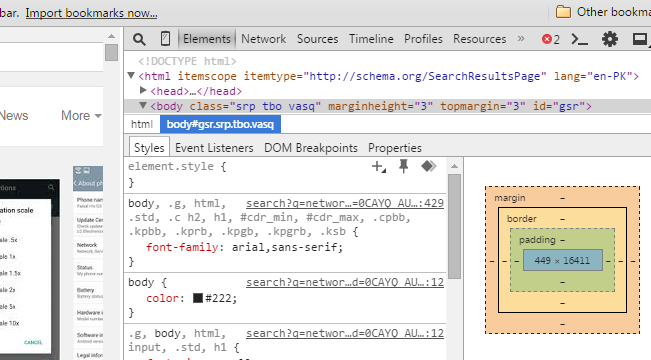Toggle device mode phone icon
This screenshot has width=651, height=360.
pyautogui.click(x=165, y=39)
